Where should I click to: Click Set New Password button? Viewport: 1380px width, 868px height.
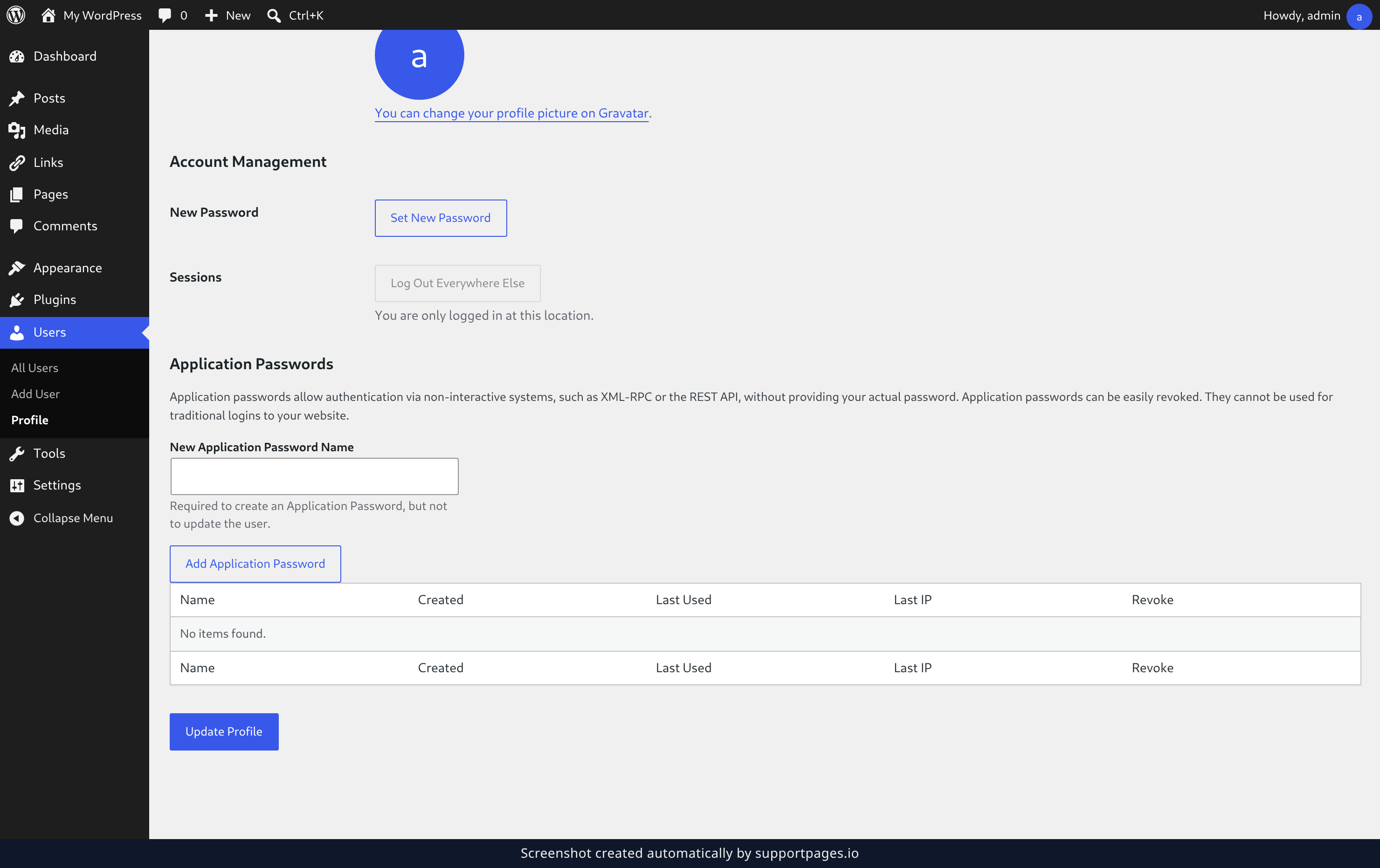click(x=440, y=218)
